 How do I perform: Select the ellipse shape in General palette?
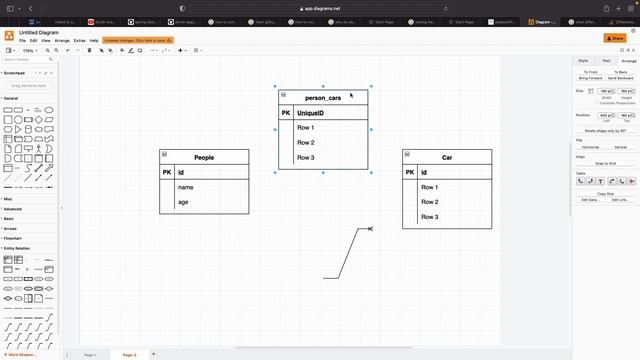tap(49, 110)
